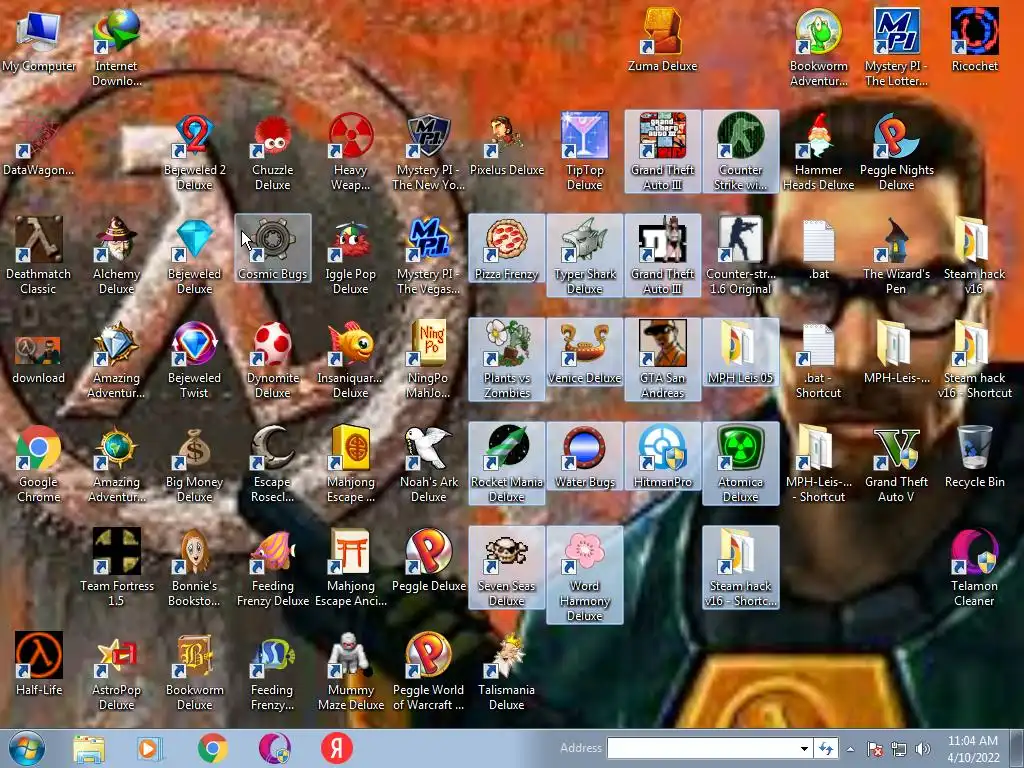The height and width of the screenshot is (768, 1024).
Task: Open the Windows Start menu
Action: (26, 748)
